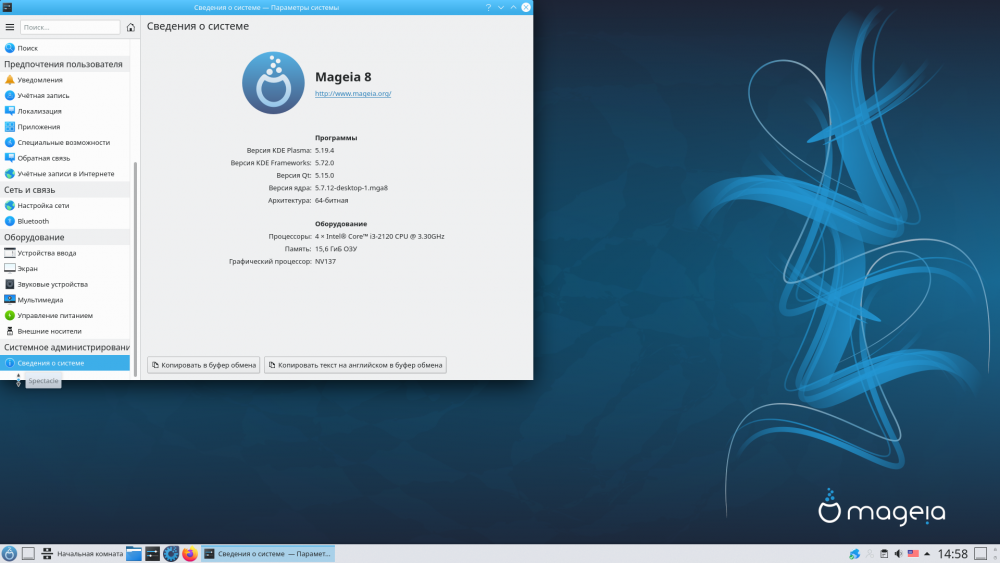Click the update notifier tray icon
The image size is (1000, 563).
pyautogui.click(x=855, y=553)
